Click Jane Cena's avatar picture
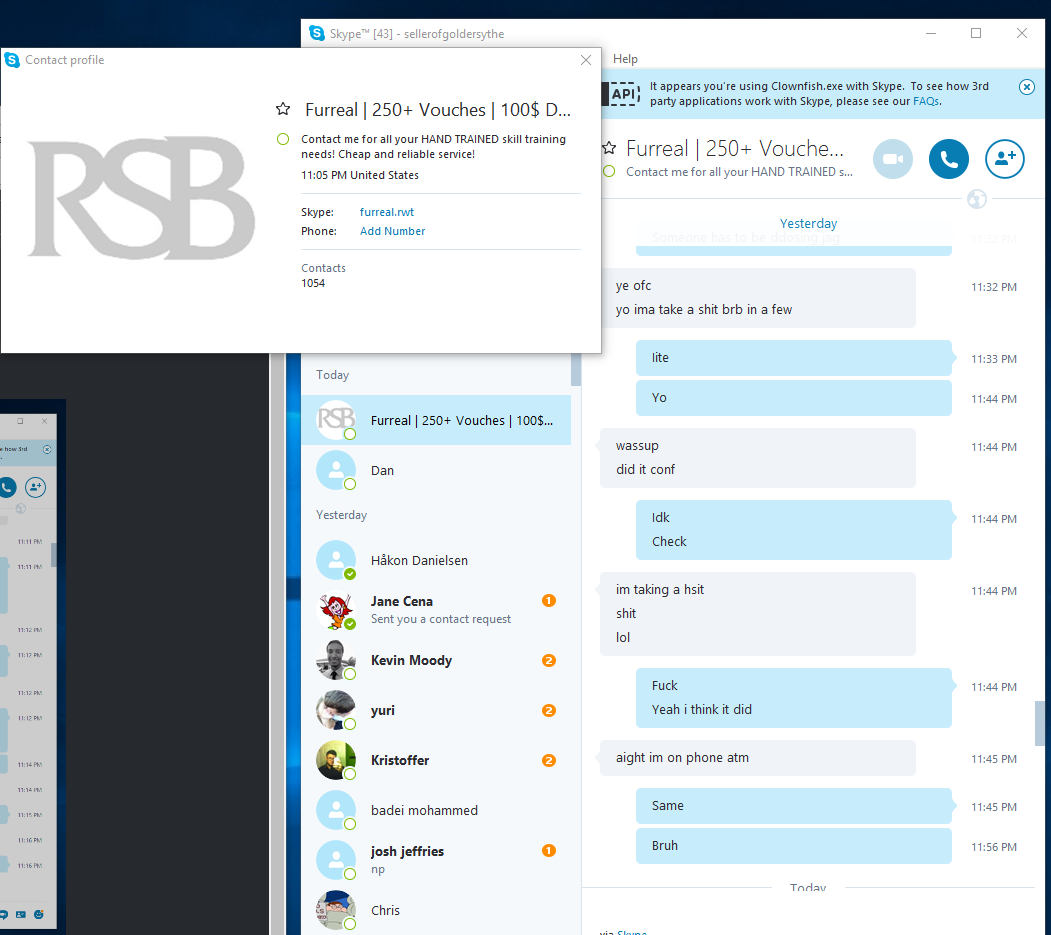This screenshot has width=1051, height=935. [x=336, y=610]
